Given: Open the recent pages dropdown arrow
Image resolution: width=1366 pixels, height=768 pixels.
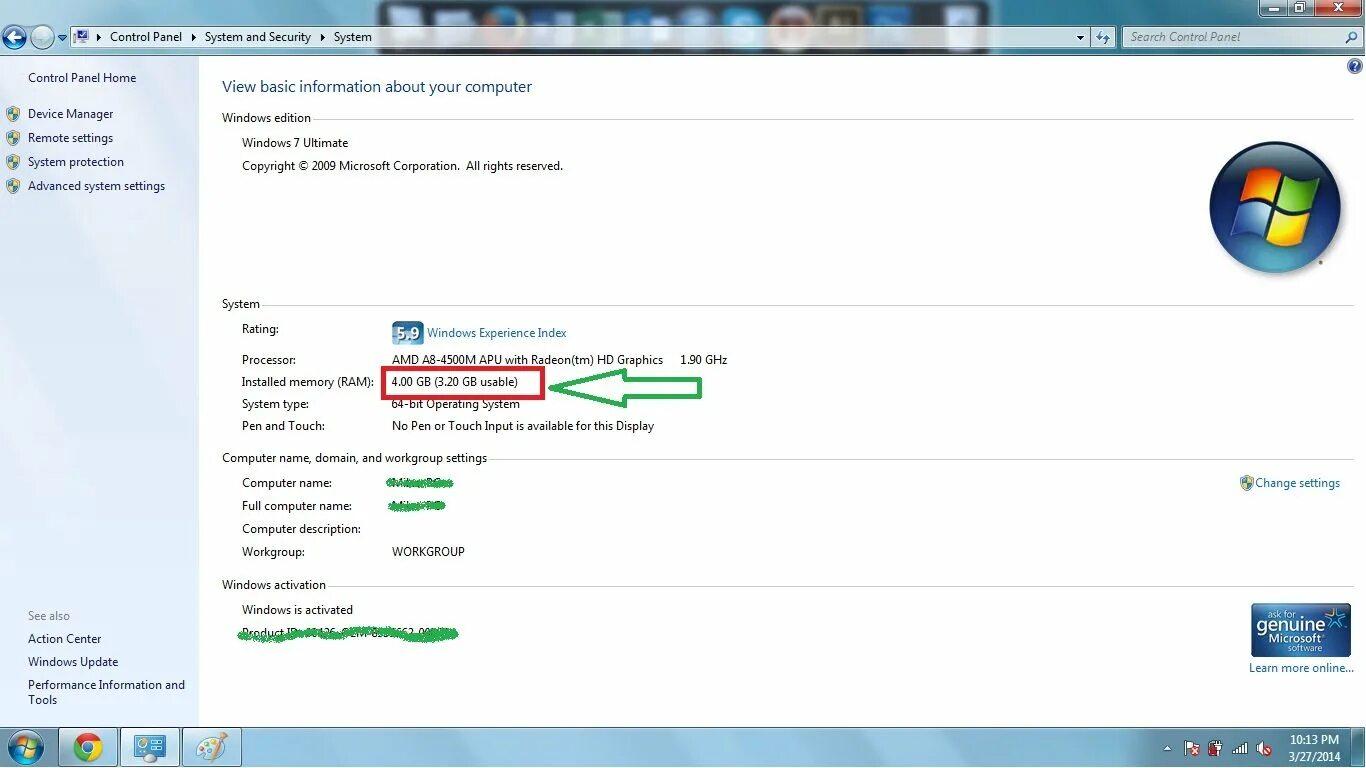Looking at the screenshot, I should coord(62,38).
